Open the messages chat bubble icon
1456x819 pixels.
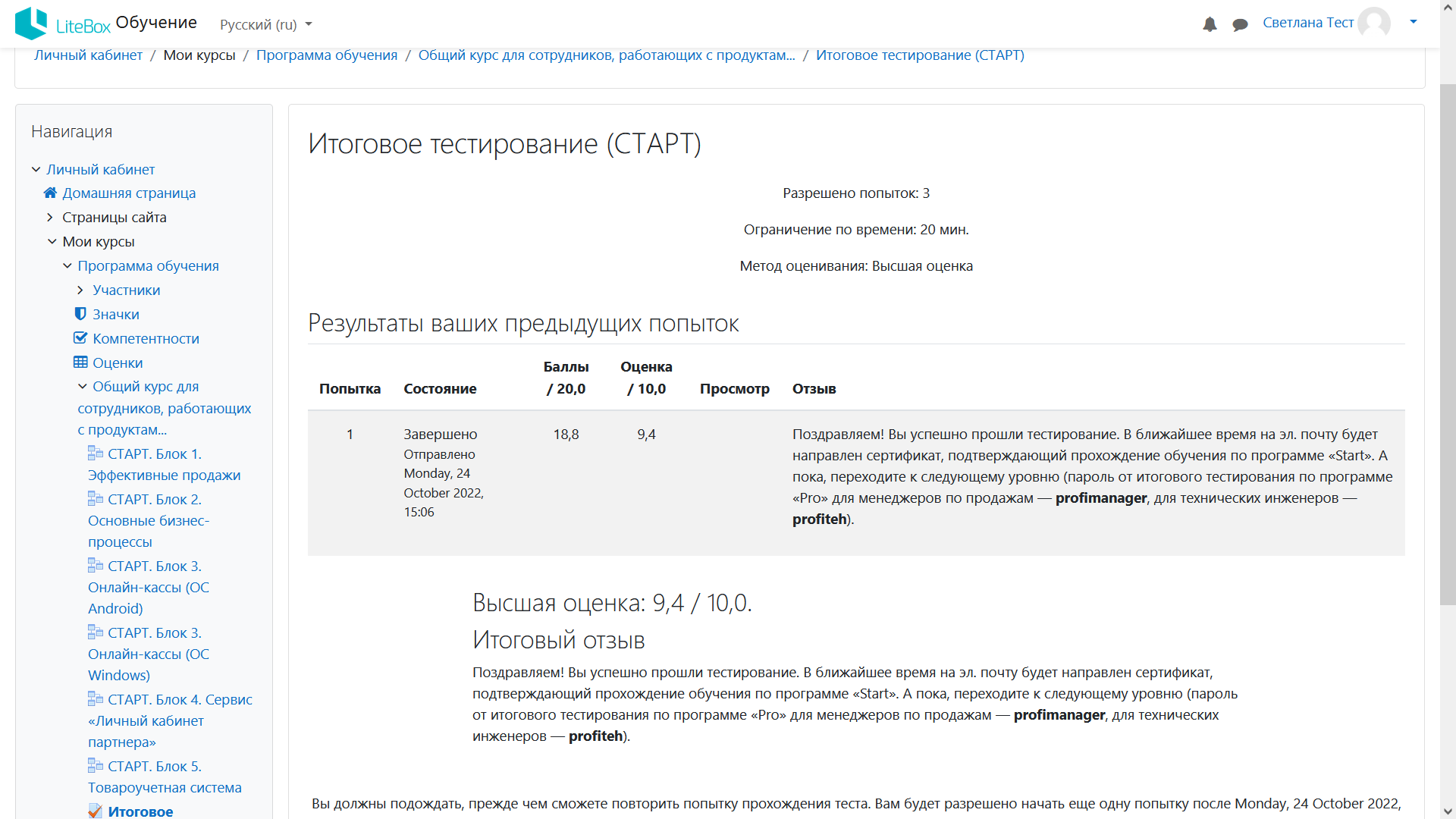pyautogui.click(x=1240, y=25)
